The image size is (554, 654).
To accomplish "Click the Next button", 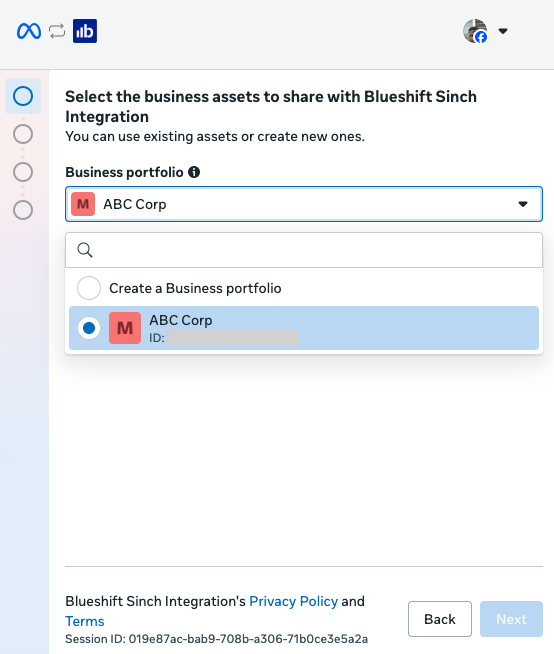I will point(511,619).
